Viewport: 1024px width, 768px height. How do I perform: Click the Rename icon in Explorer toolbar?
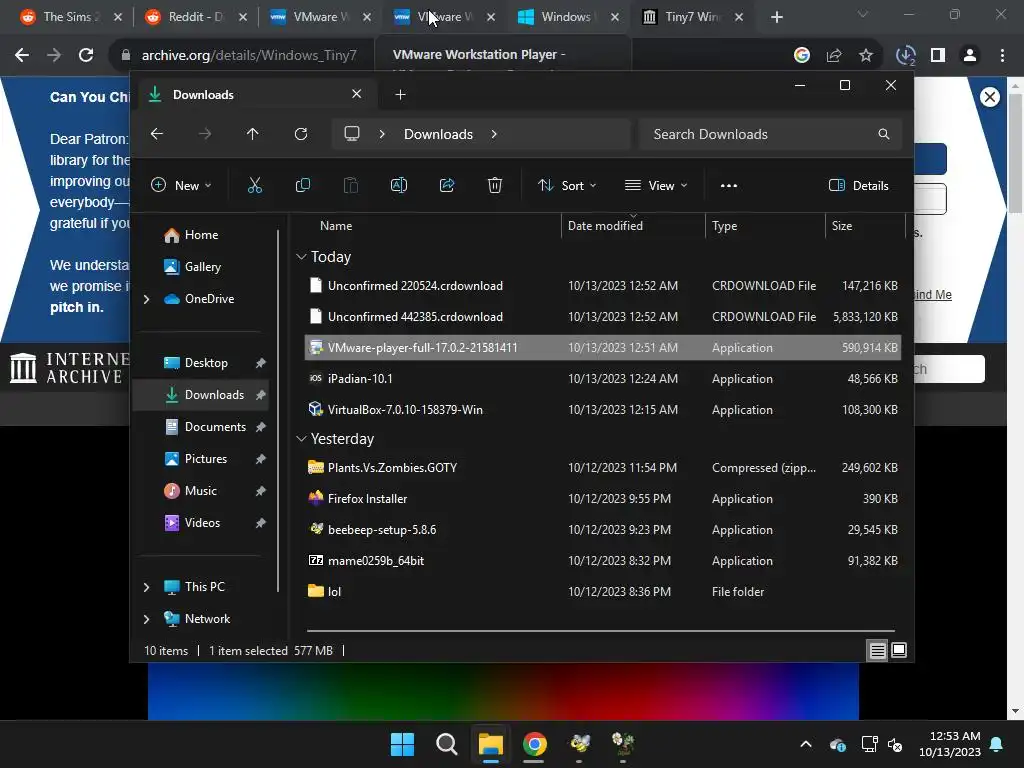398,185
